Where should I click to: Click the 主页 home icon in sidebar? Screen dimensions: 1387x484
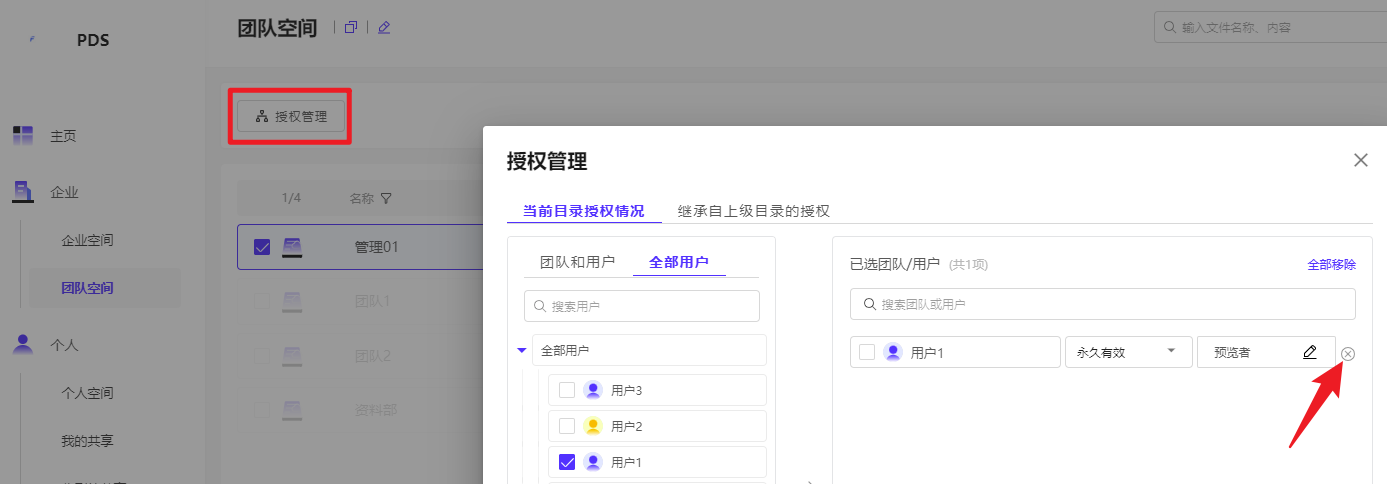pos(23,136)
